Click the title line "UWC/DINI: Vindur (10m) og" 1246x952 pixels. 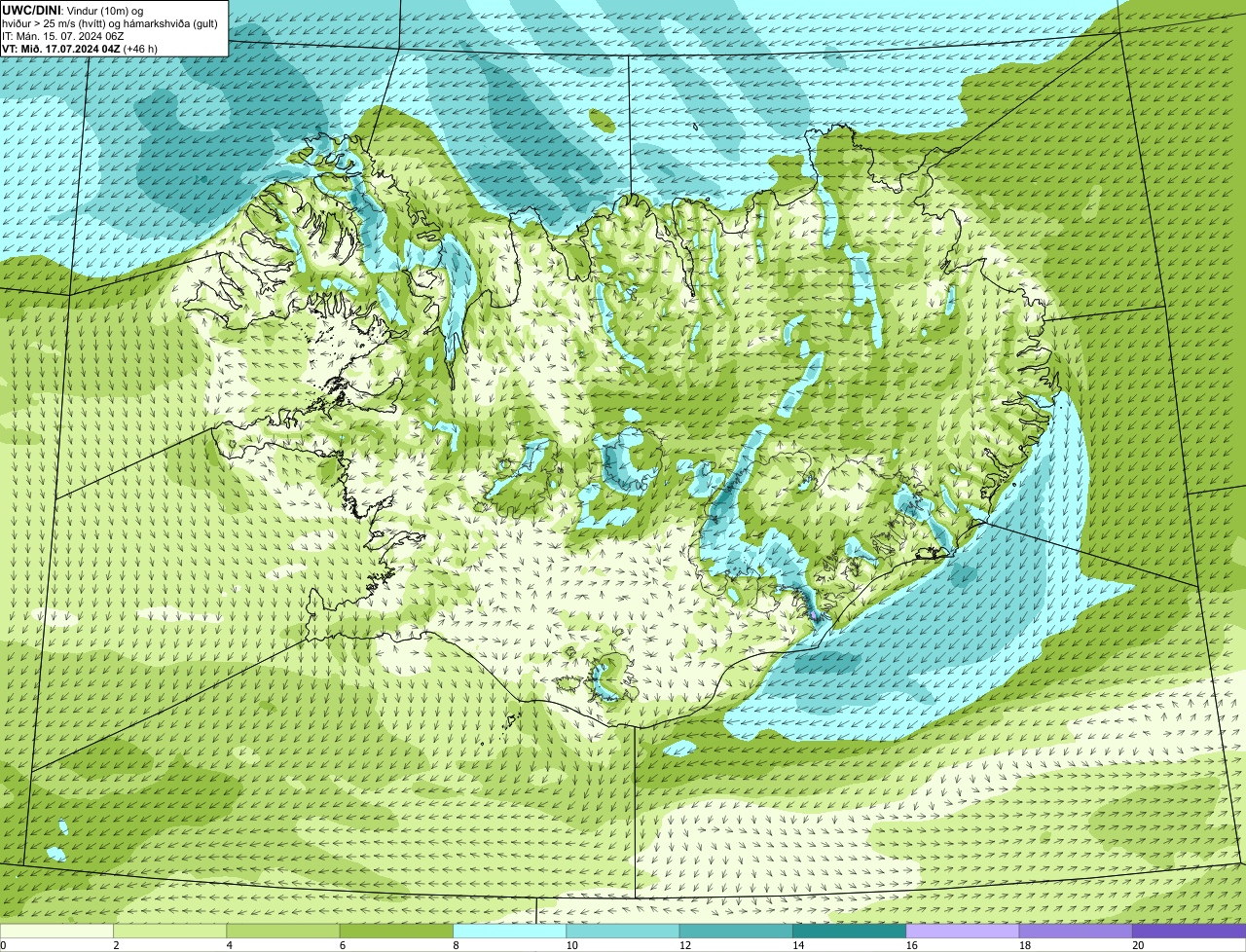(73, 10)
